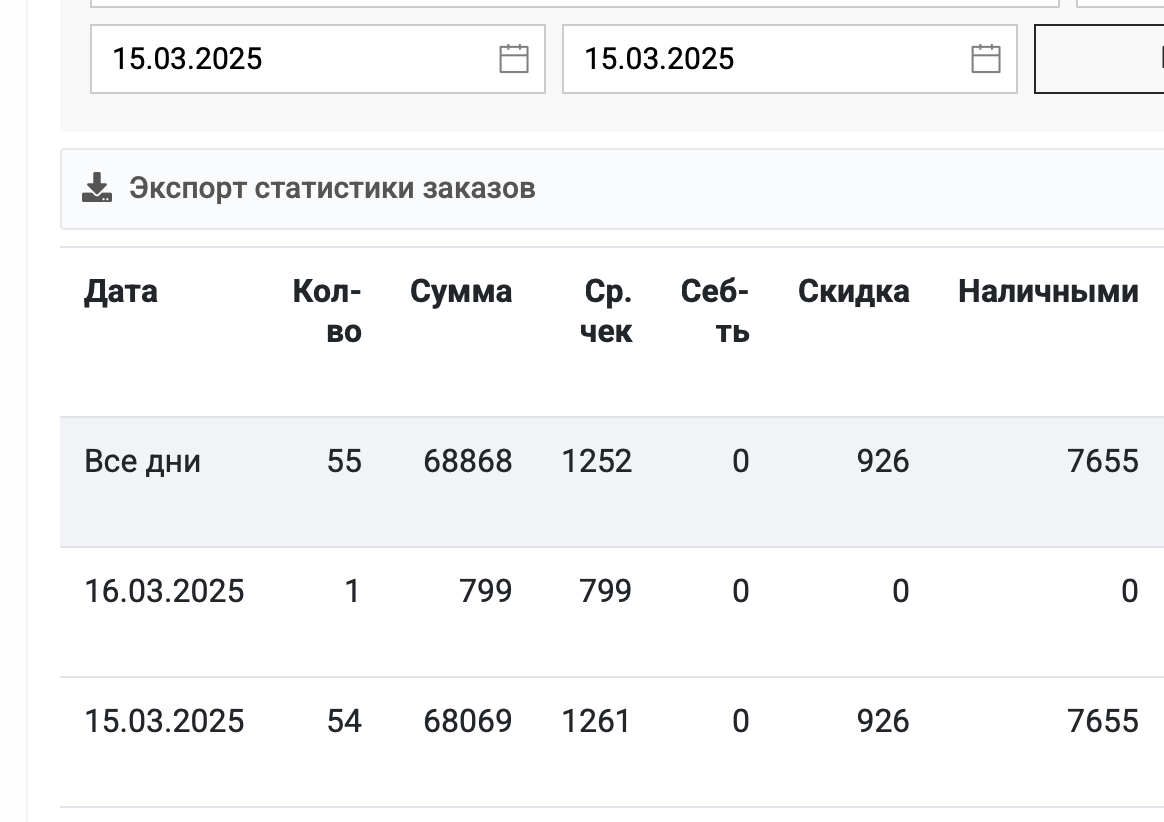Sort by 'Сумма' column header
The height and width of the screenshot is (822, 1164).
point(461,292)
